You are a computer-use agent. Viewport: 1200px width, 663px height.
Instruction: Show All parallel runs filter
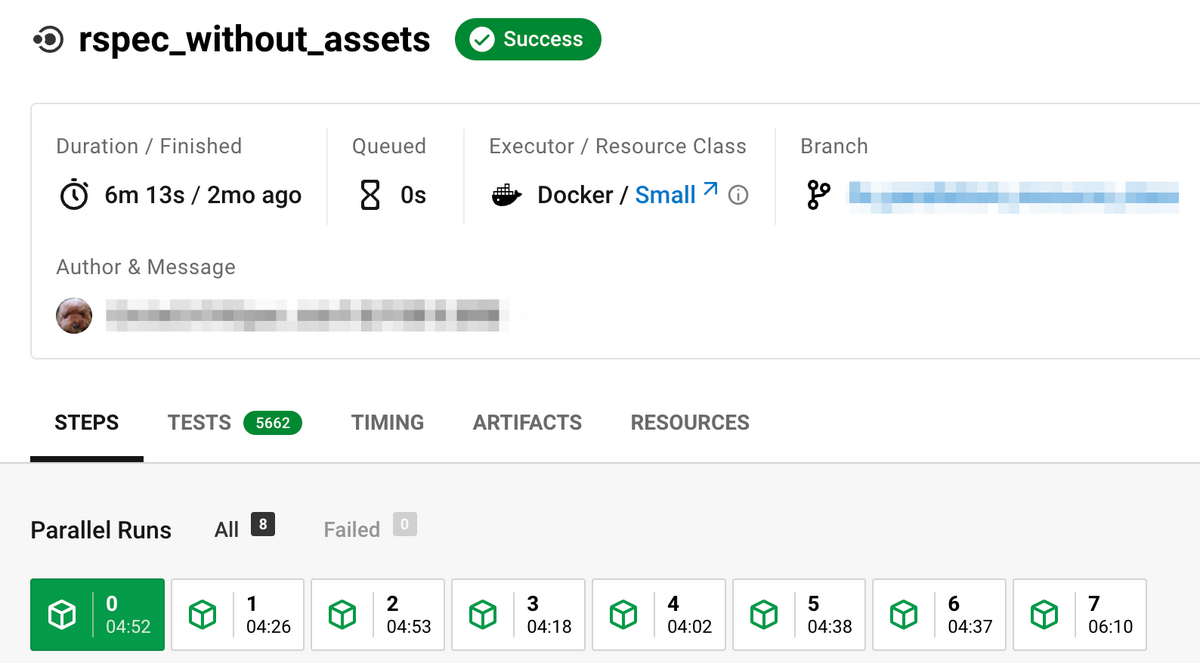pos(244,528)
